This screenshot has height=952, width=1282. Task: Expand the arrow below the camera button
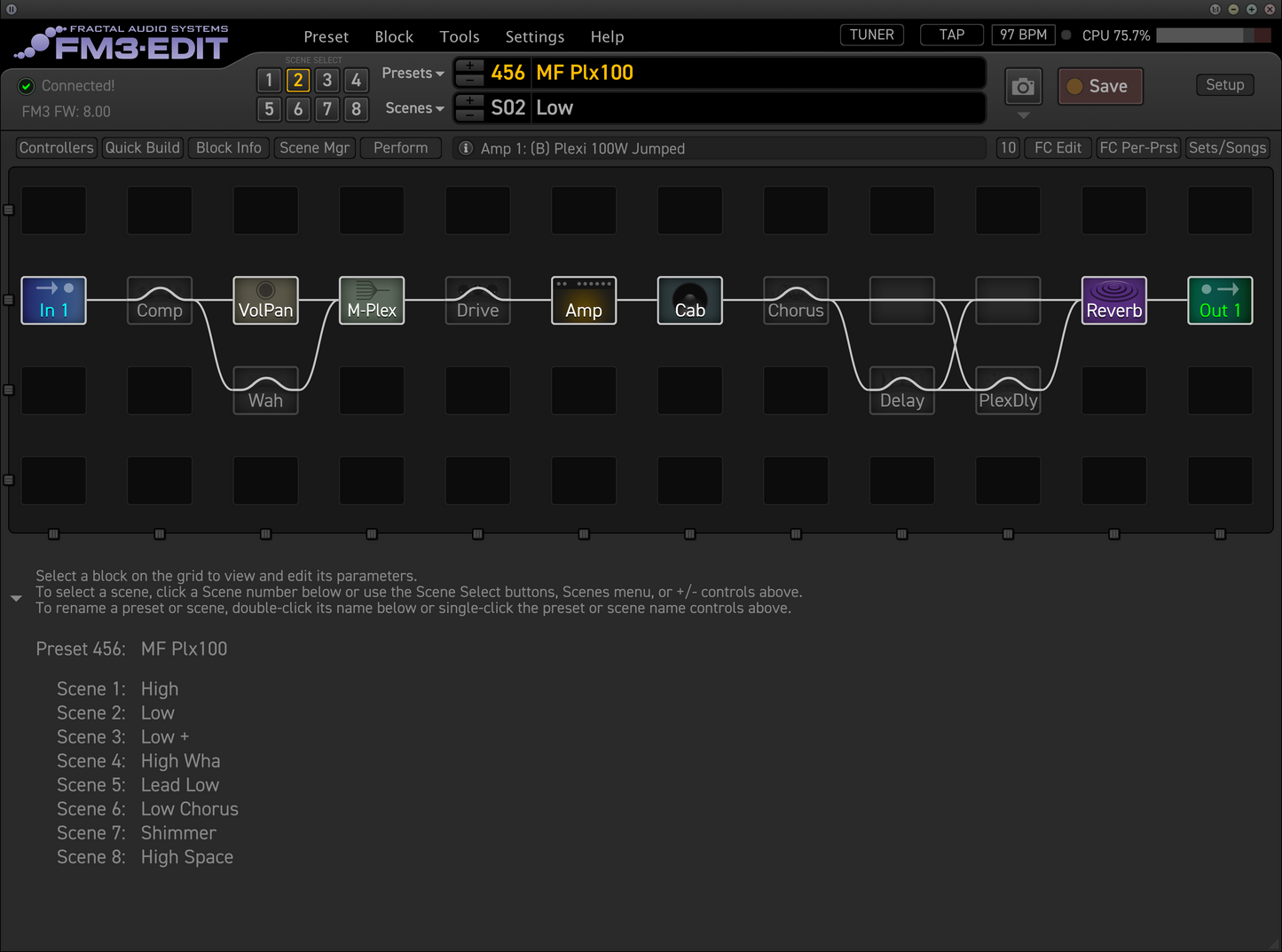point(1023,115)
